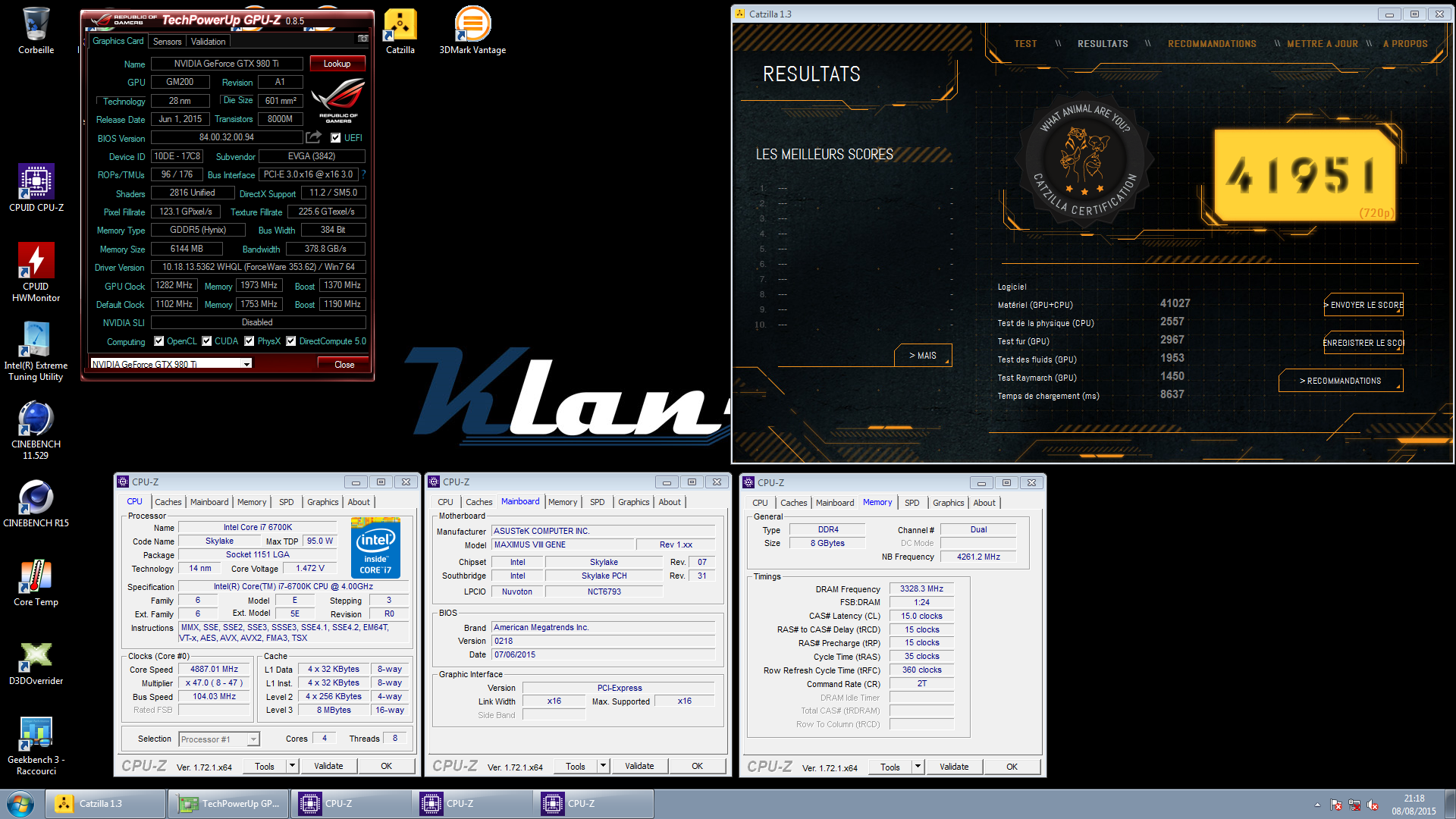Click the MAXIMUS VIII GENE model field
Screen dimensions: 1456x819
tap(563, 544)
